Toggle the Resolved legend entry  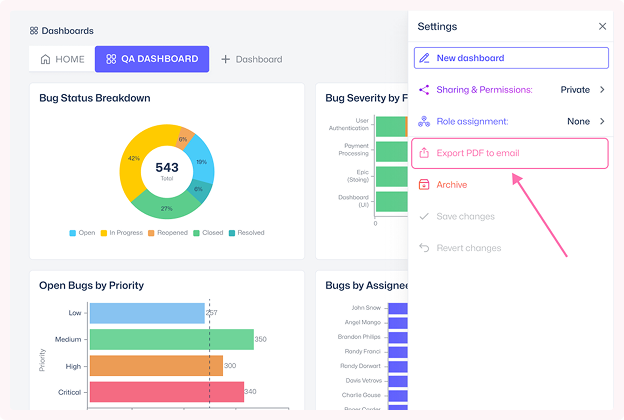coord(246,232)
